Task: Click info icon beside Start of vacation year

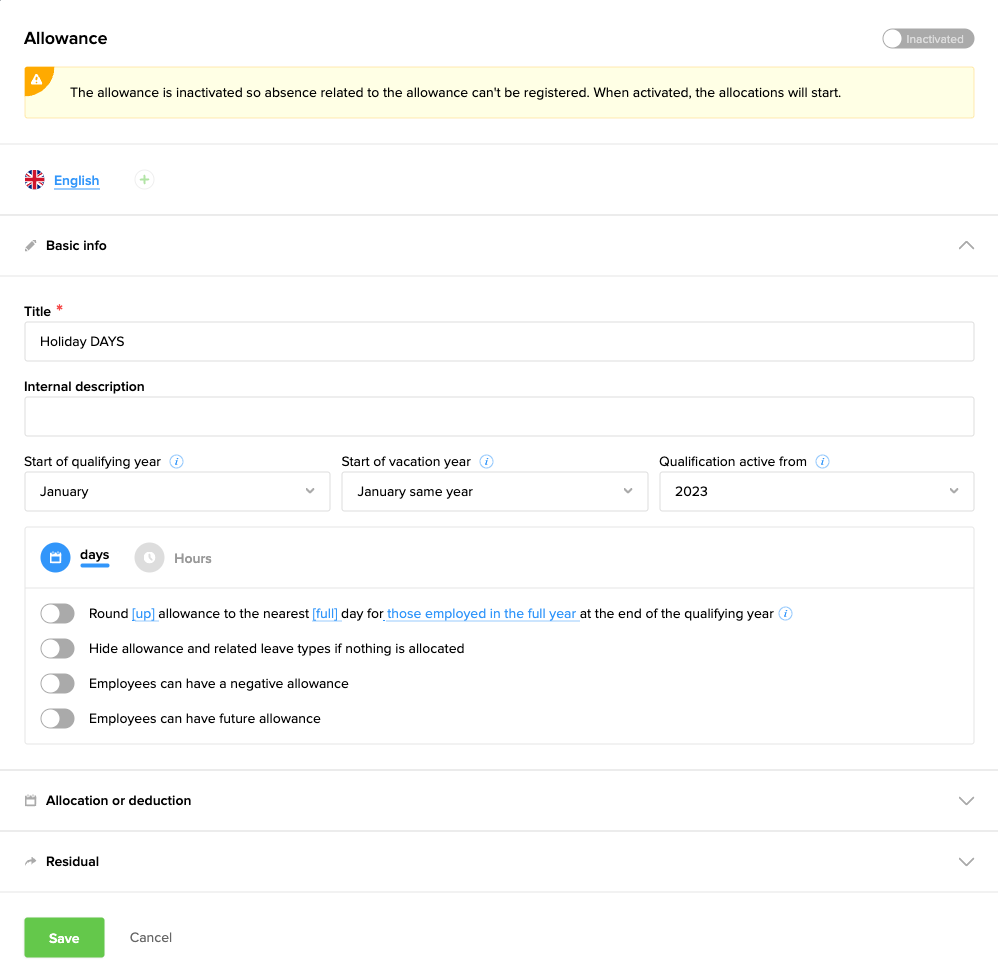Action: click(x=486, y=462)
